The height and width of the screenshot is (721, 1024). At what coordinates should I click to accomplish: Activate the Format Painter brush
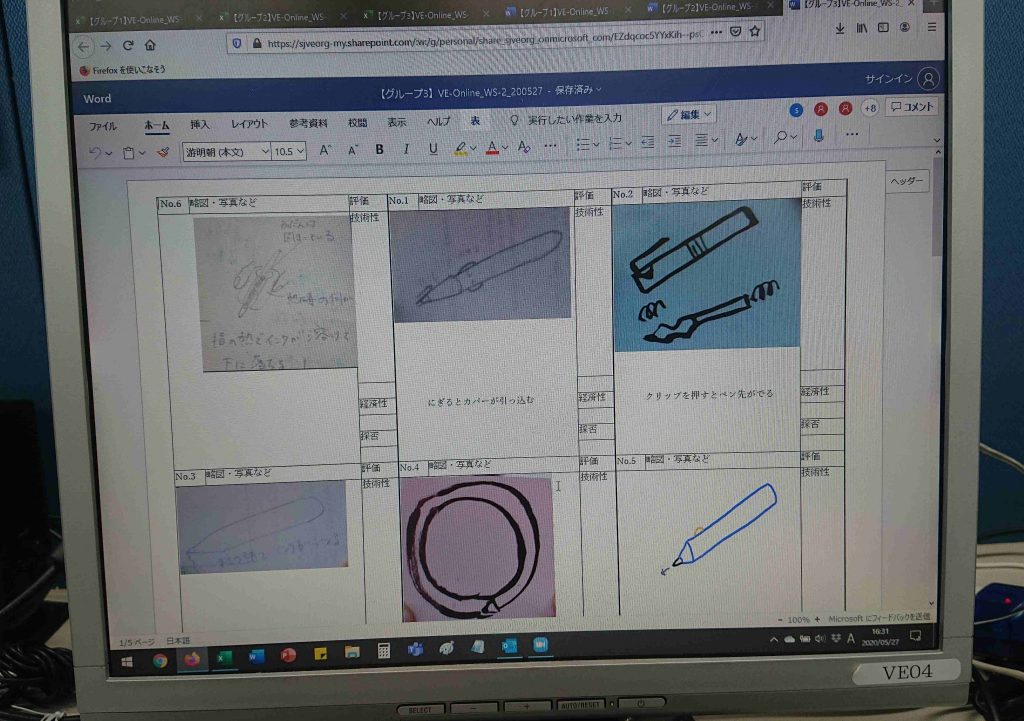pyautogui.click(x=163, y=152)
